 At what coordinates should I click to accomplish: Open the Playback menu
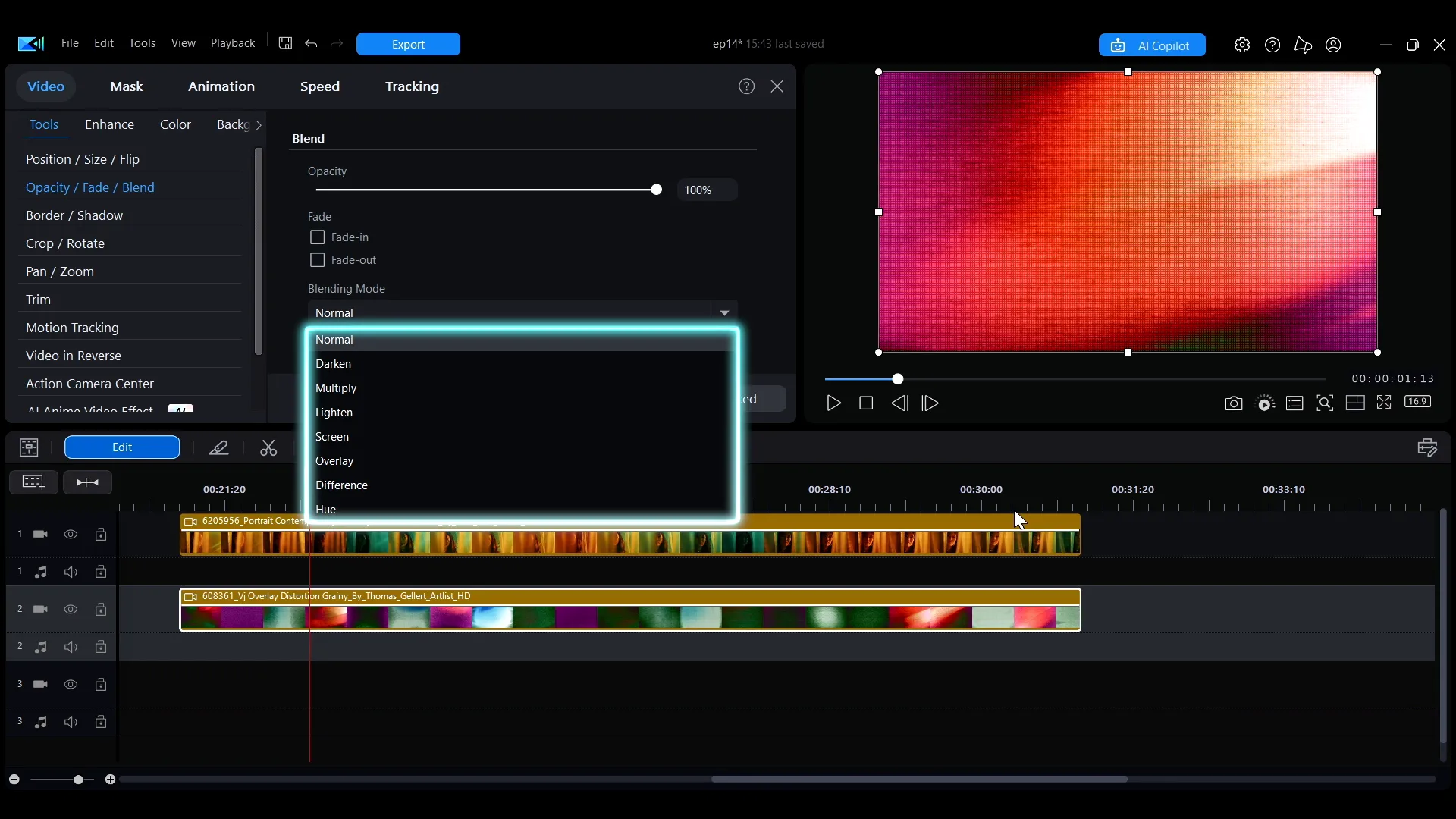click(233, 43)
